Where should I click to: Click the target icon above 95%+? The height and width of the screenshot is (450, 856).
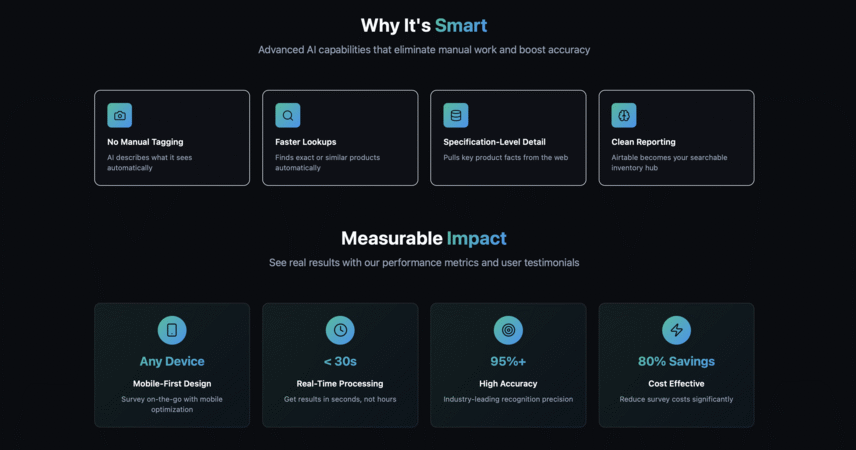pos(508,330)
